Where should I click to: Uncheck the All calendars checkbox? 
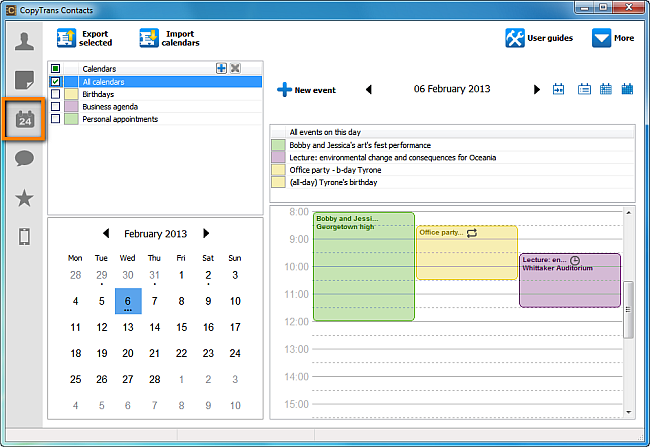56,82
